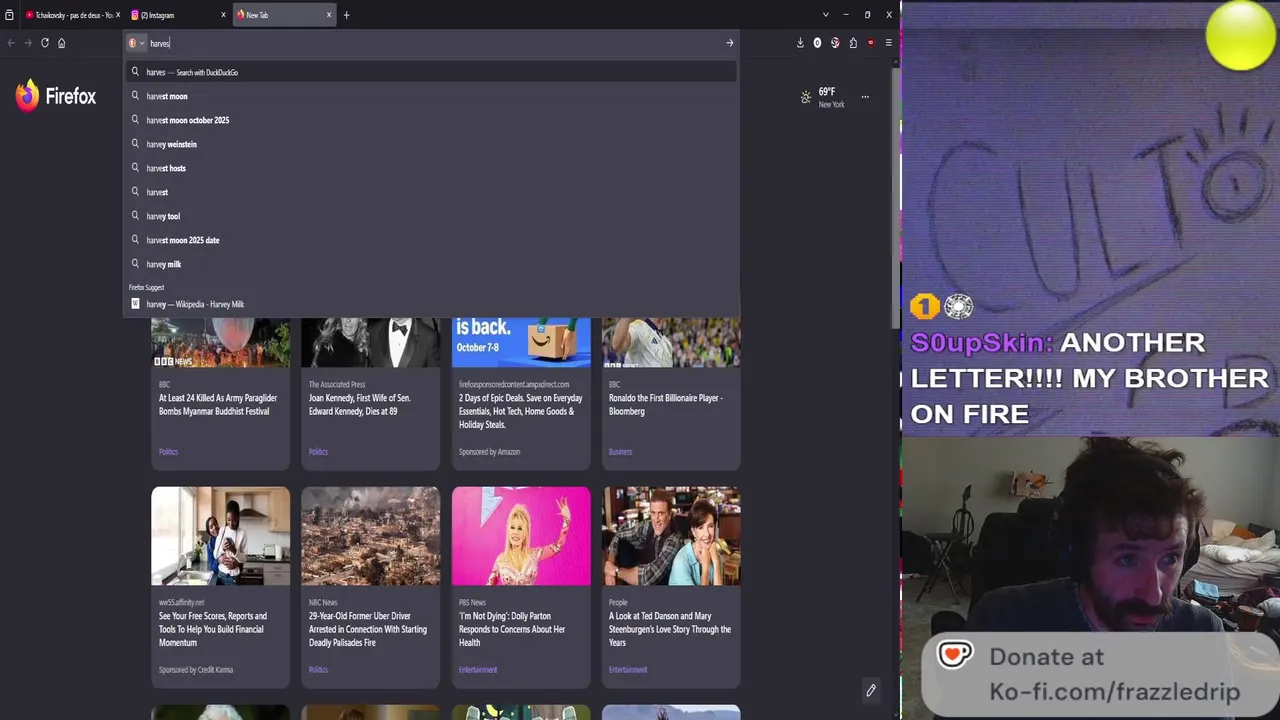The width and height of the screenshot is (1280, 720).
Task: Pick the 'harvest hosts' suggestion
Action: click(431, 168)
